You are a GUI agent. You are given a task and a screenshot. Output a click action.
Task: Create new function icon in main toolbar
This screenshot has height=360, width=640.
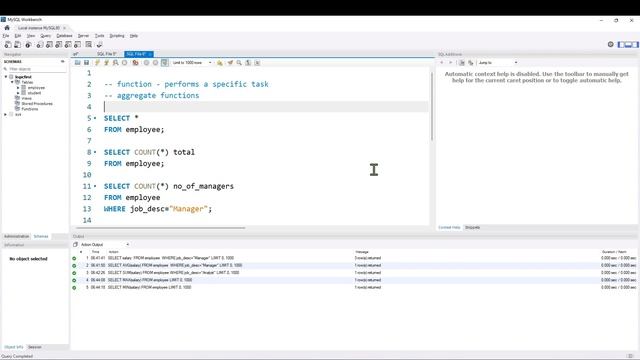click(x=78, y=44)
